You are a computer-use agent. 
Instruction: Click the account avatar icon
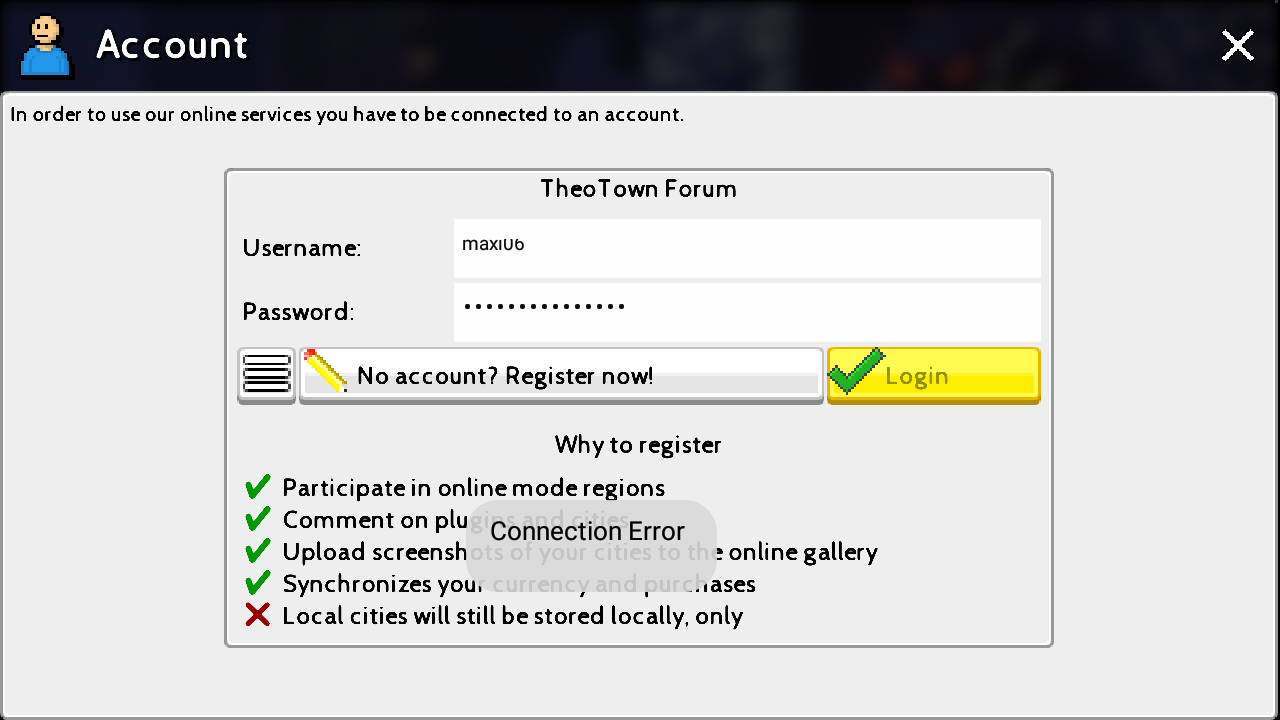(46, 46)
